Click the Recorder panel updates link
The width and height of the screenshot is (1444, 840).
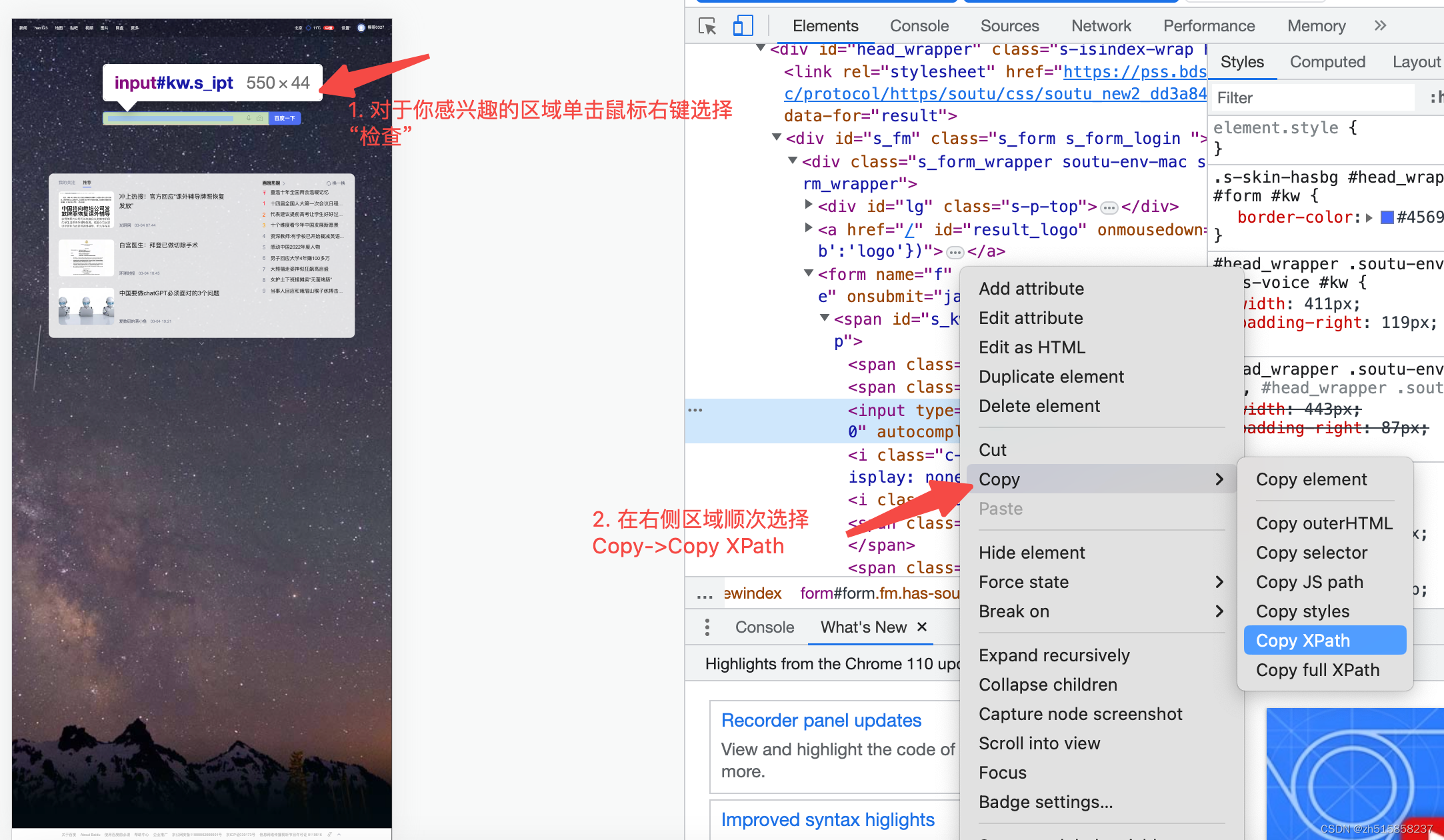822,720
